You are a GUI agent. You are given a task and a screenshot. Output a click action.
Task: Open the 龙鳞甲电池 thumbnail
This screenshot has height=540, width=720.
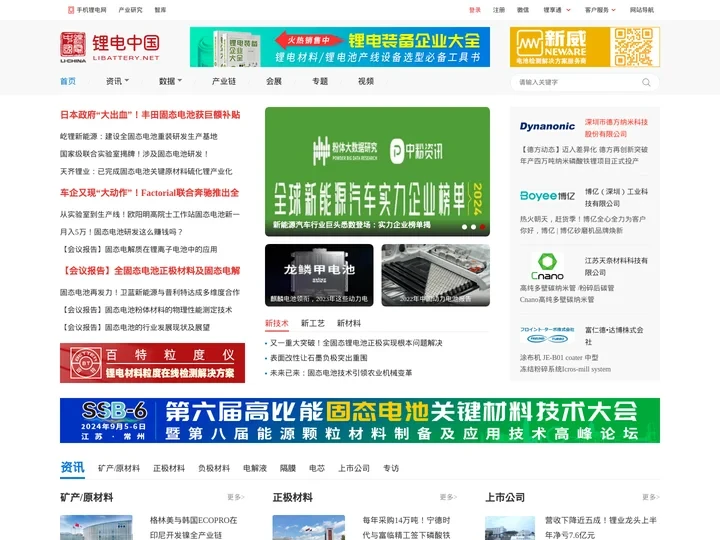(319, 275)
